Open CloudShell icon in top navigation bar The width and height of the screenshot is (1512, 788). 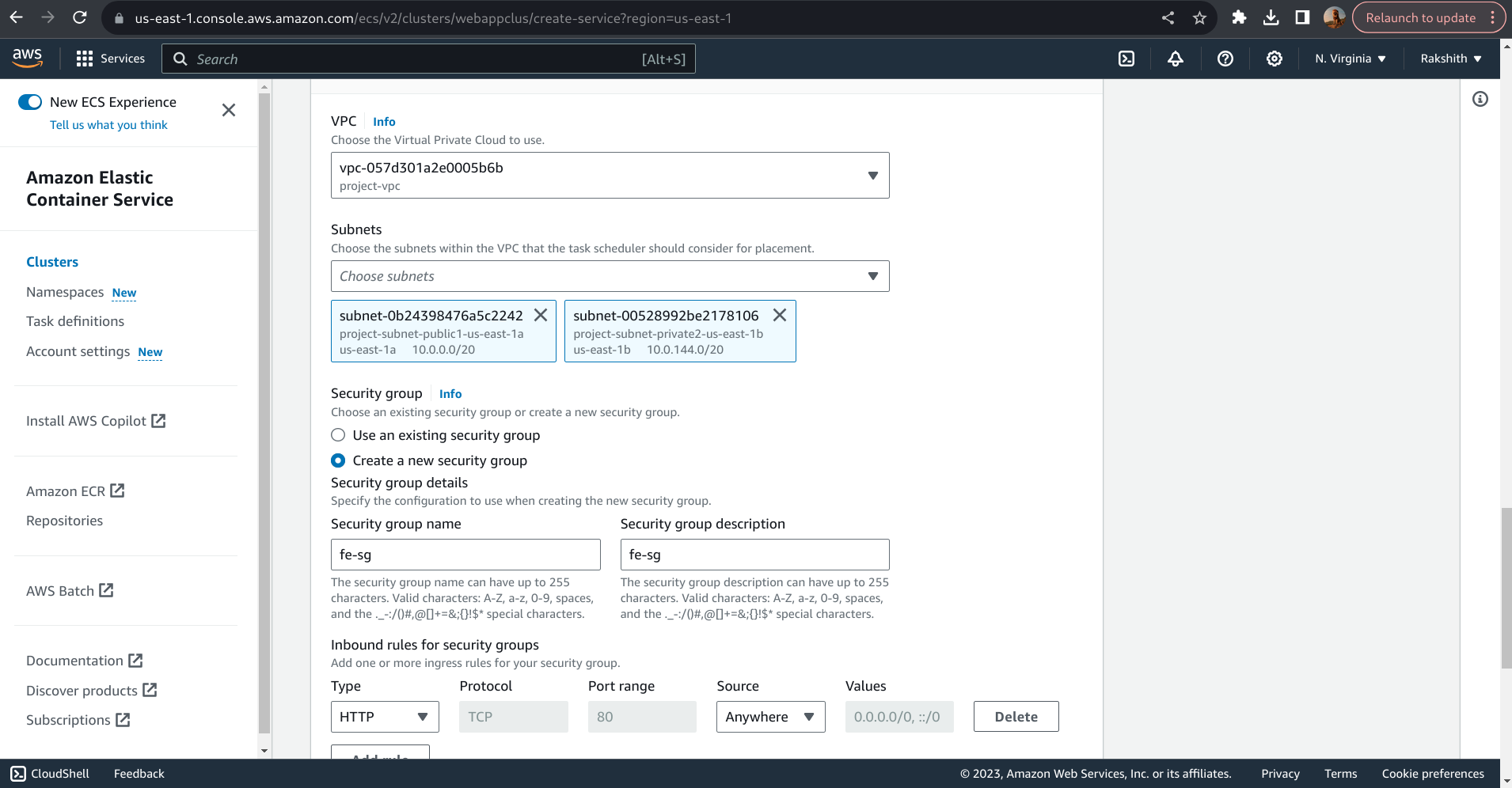[x=1126, y=59]
